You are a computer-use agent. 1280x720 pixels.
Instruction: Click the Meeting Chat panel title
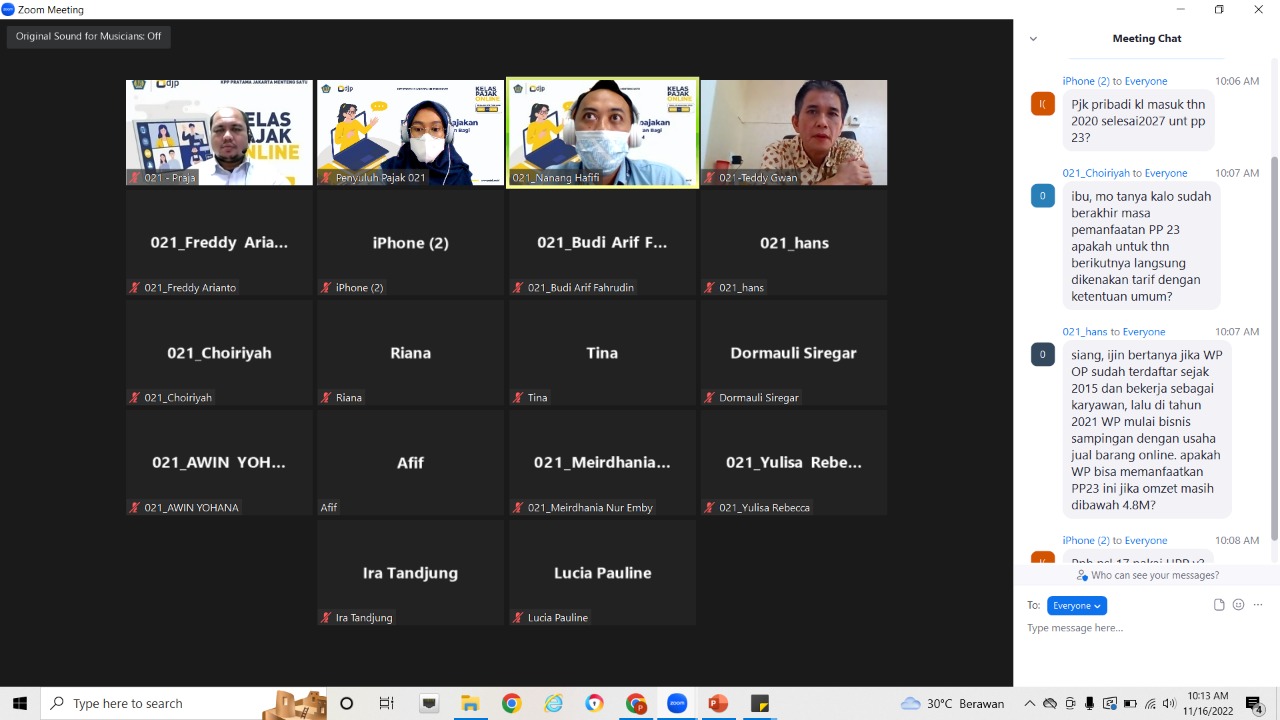point(1146,39)
